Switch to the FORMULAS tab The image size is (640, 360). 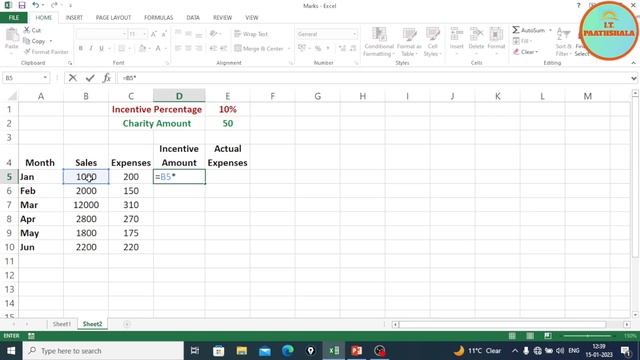158,18
